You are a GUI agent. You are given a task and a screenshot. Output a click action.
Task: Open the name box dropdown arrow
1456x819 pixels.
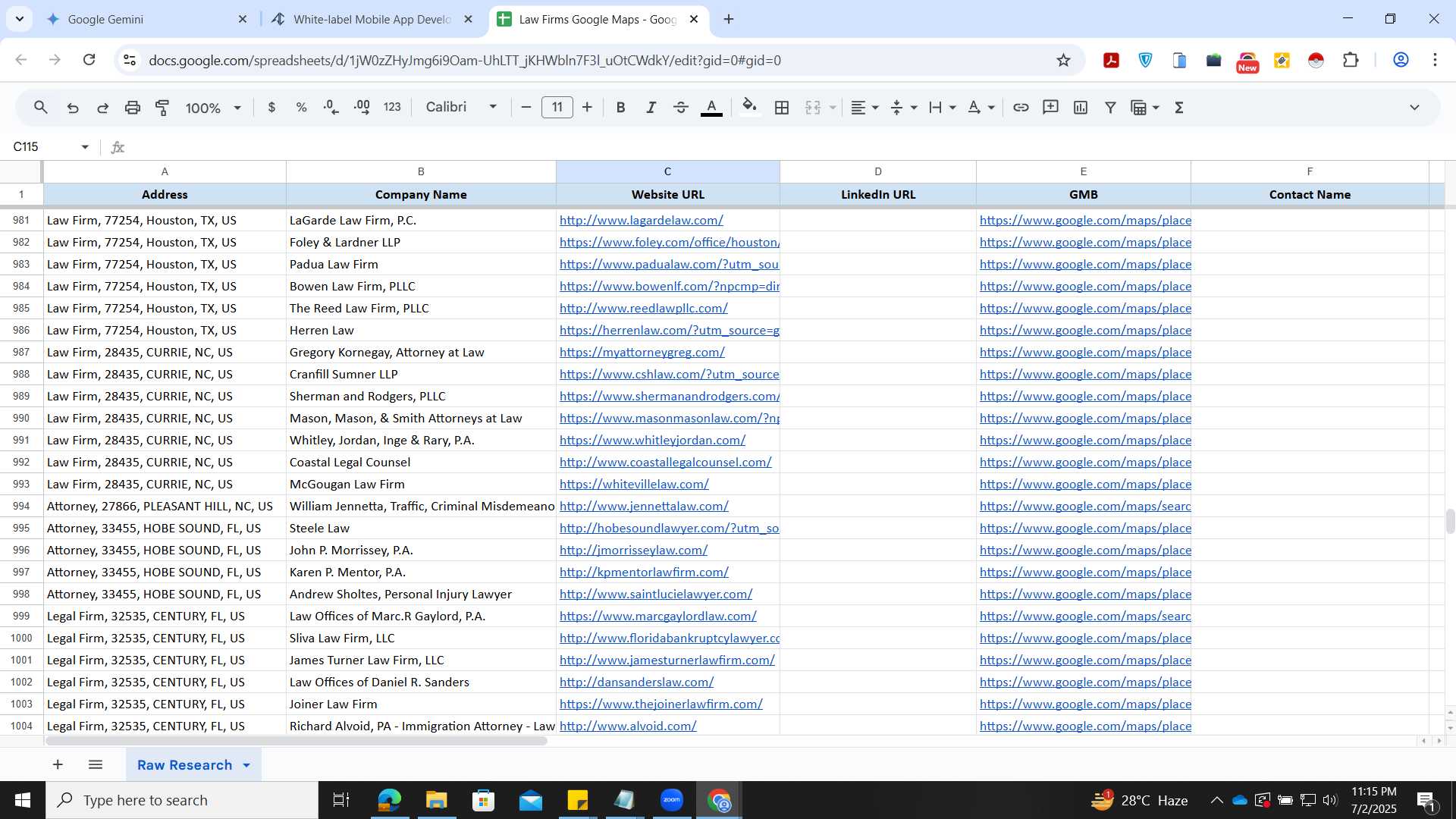click(x=85, y=147)
